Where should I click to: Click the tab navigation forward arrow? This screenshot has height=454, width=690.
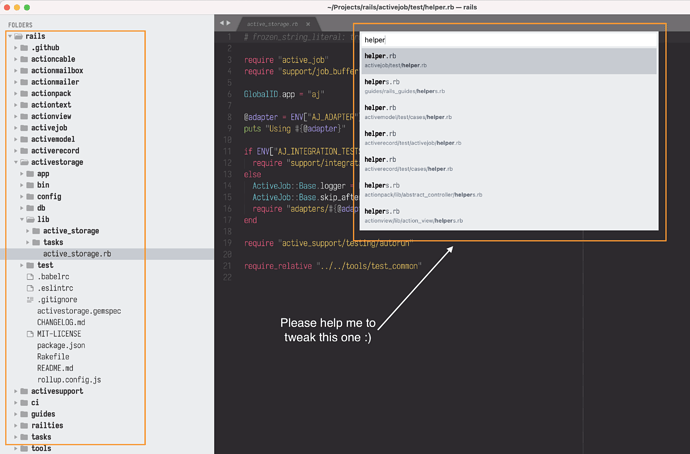click(229, 22)
